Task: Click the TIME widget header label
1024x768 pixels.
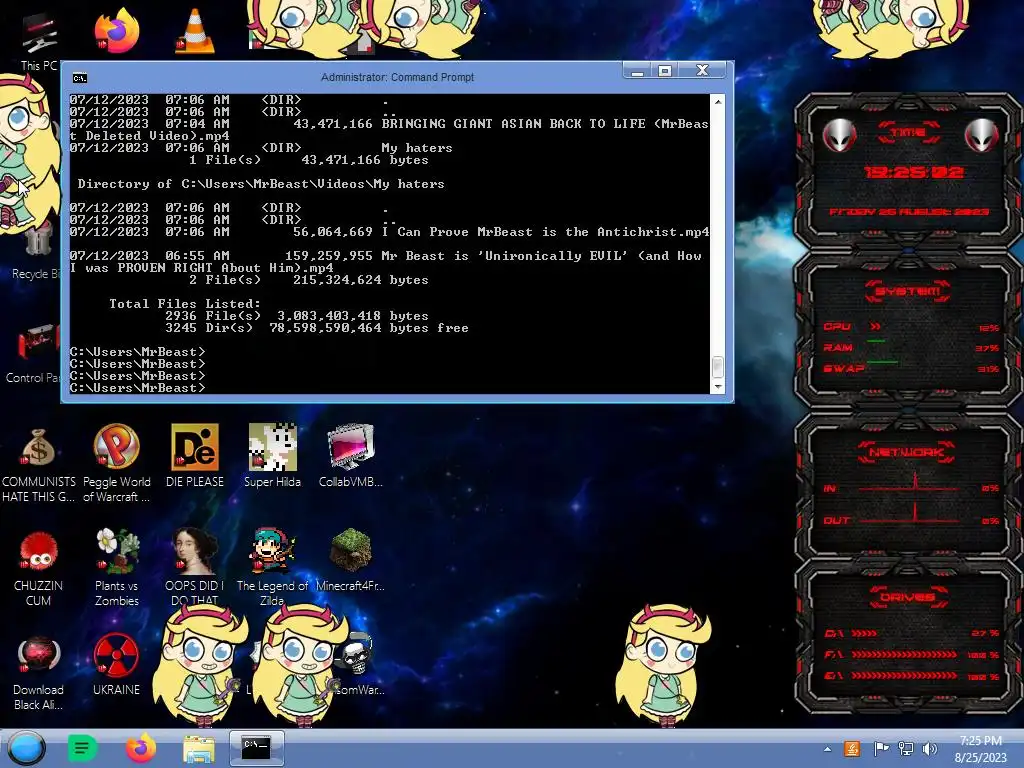Action: (x=908, y=132)
